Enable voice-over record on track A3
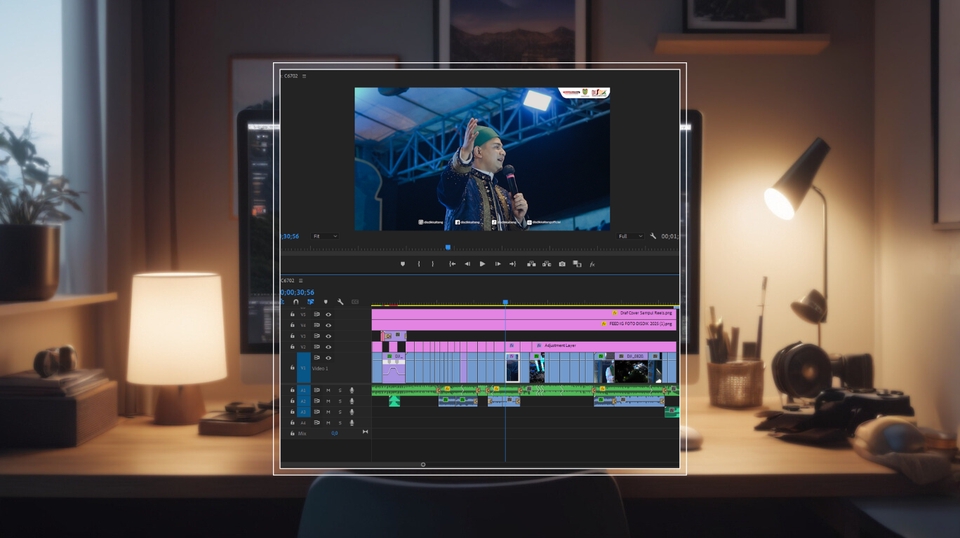The image size is (960, 538). click(351, 412)
